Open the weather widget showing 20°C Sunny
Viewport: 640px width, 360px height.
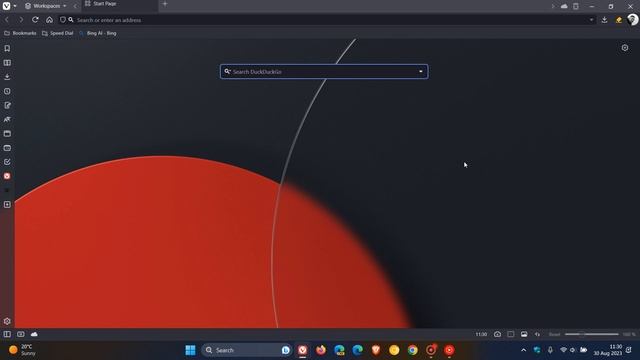point(22,350)
